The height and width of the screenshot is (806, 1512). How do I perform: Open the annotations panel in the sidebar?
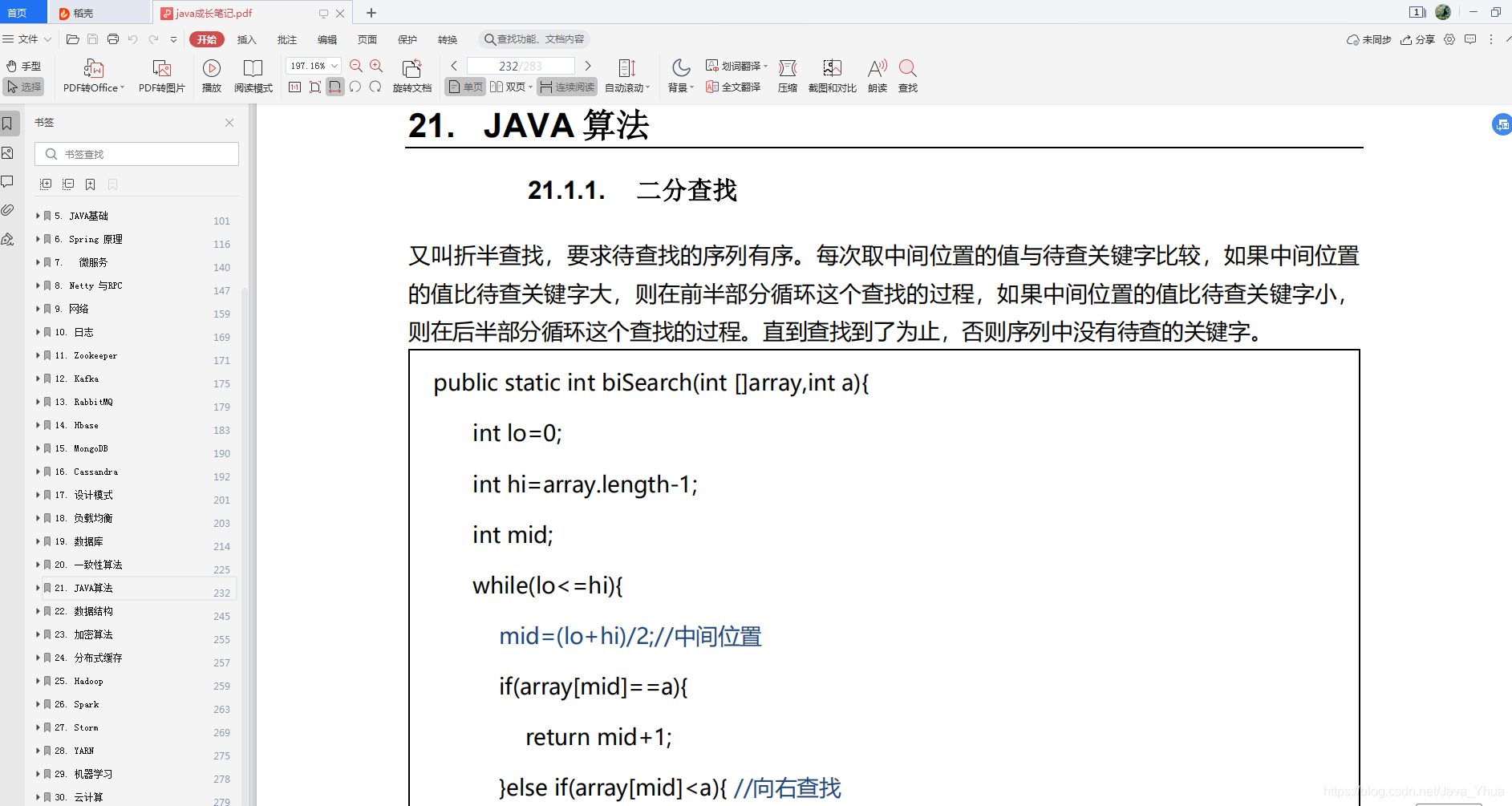click(8, 181)
